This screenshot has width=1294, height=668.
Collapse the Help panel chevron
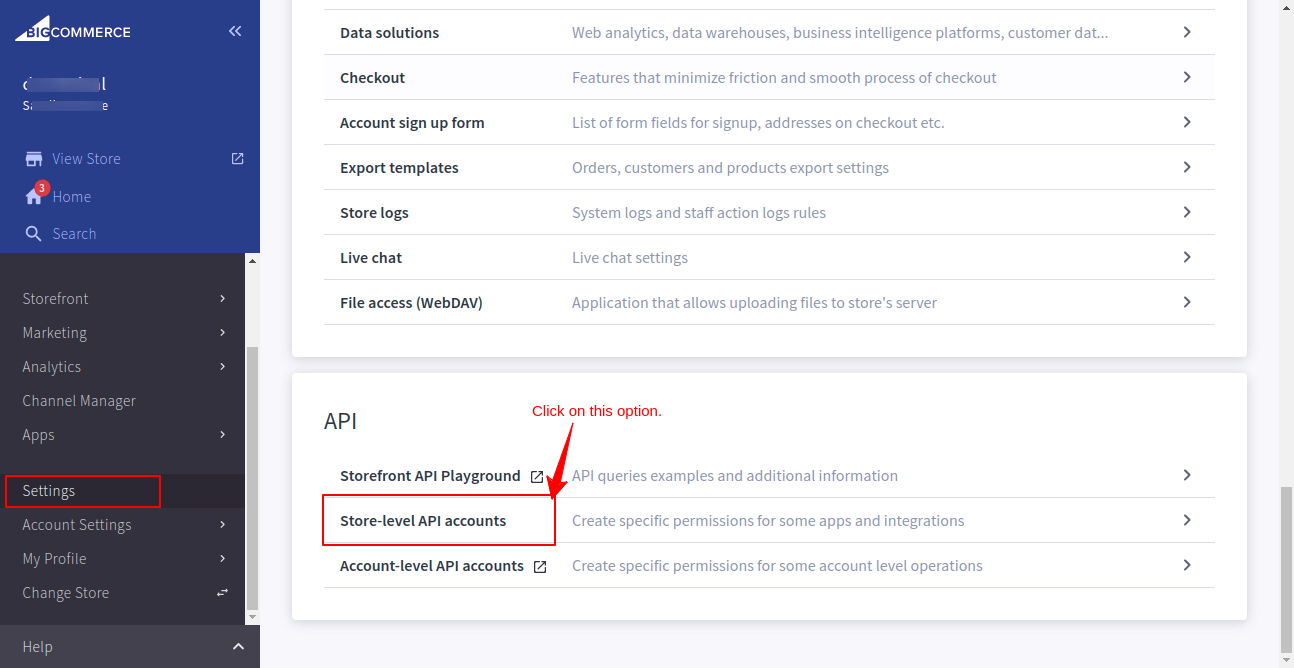point(238,647)
